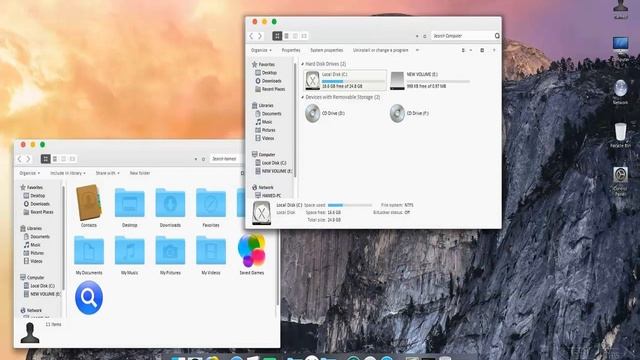Toggle the preview pane in Computer window

tap(482, 50)
